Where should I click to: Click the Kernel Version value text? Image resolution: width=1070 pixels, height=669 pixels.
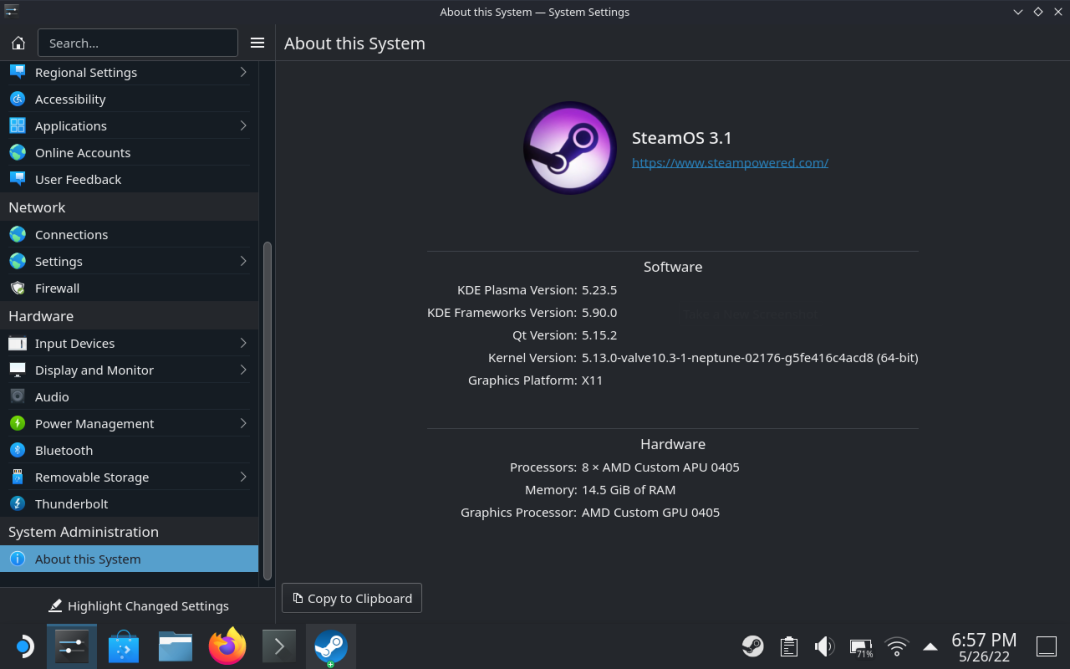point(749,358)
